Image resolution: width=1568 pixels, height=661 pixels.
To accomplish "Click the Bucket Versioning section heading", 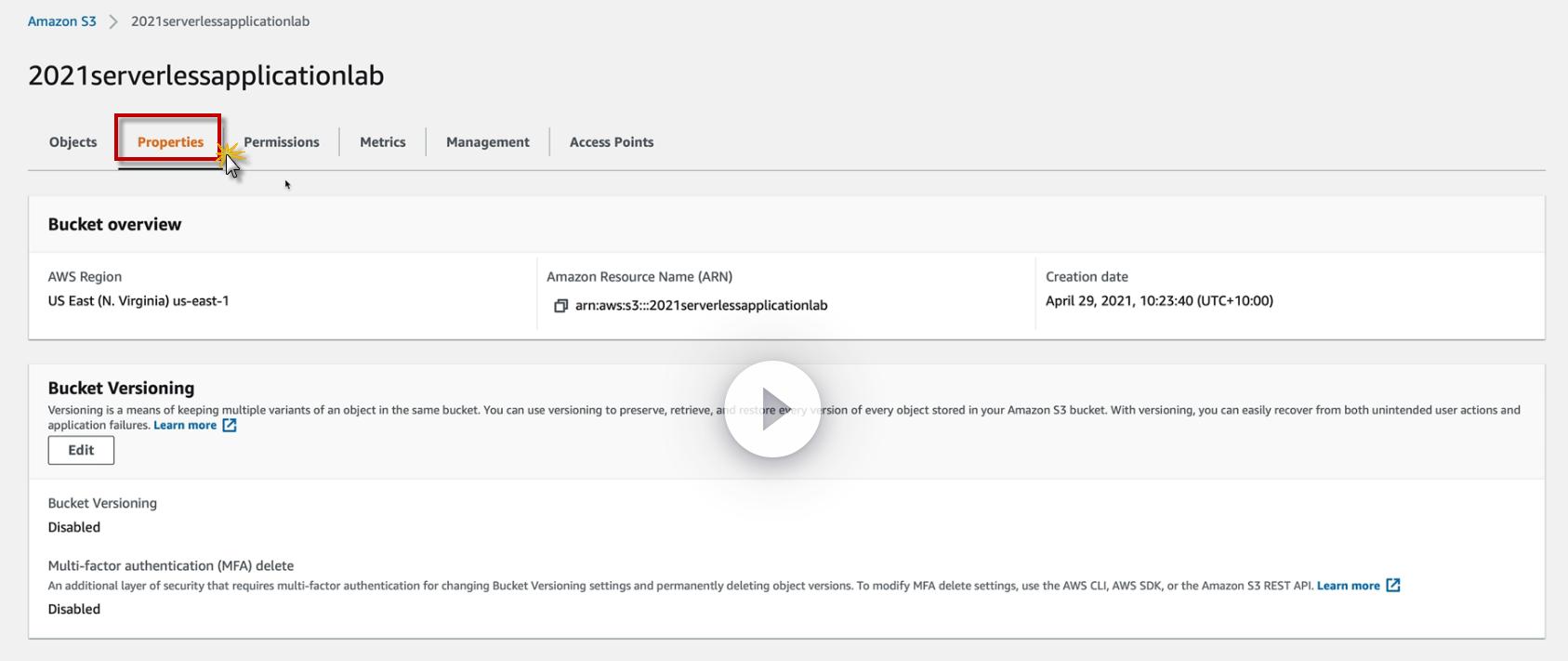I will [x=122, y=389].
